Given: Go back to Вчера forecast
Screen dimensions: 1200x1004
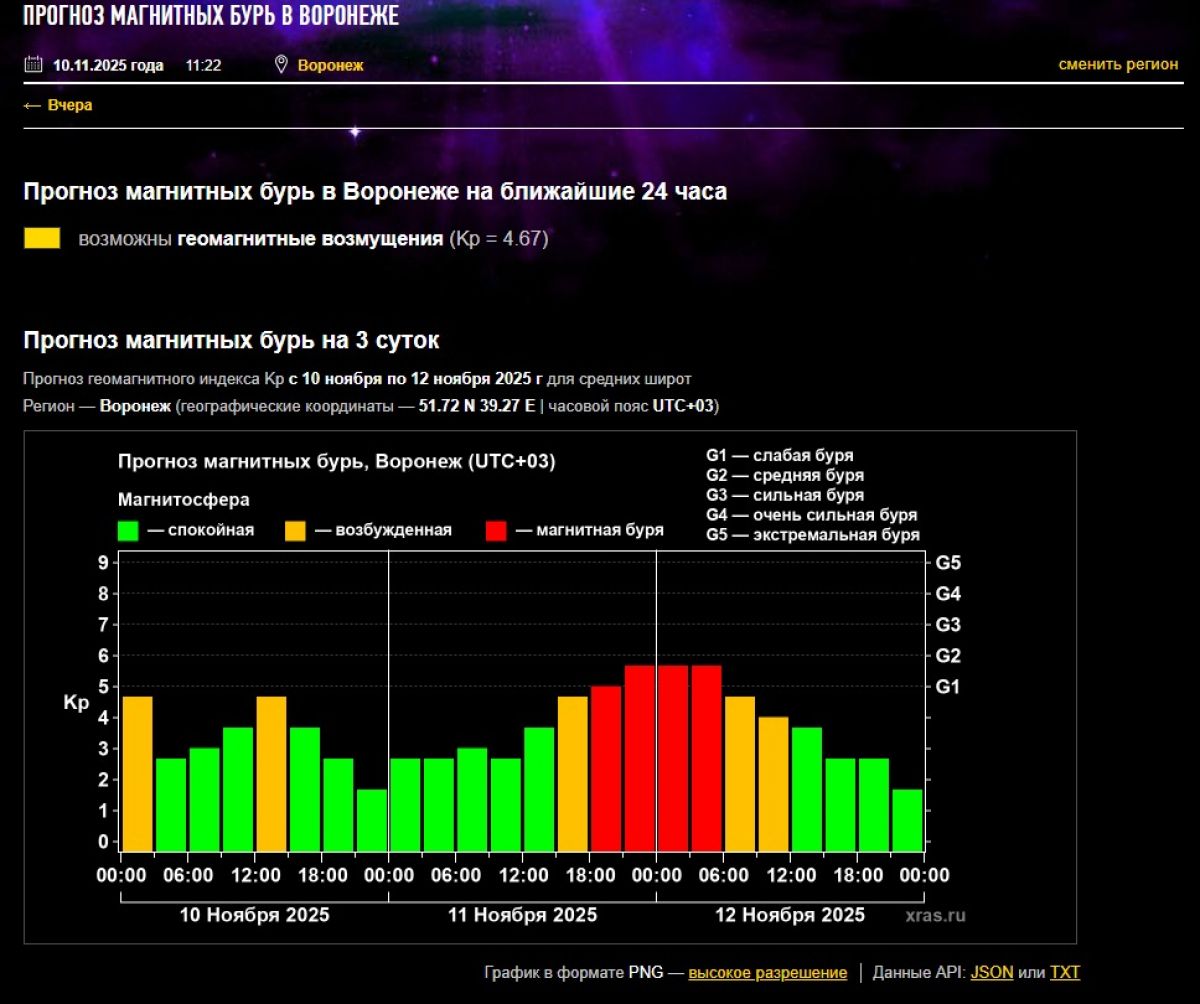Looking at the screenshot, I should 58,105.
